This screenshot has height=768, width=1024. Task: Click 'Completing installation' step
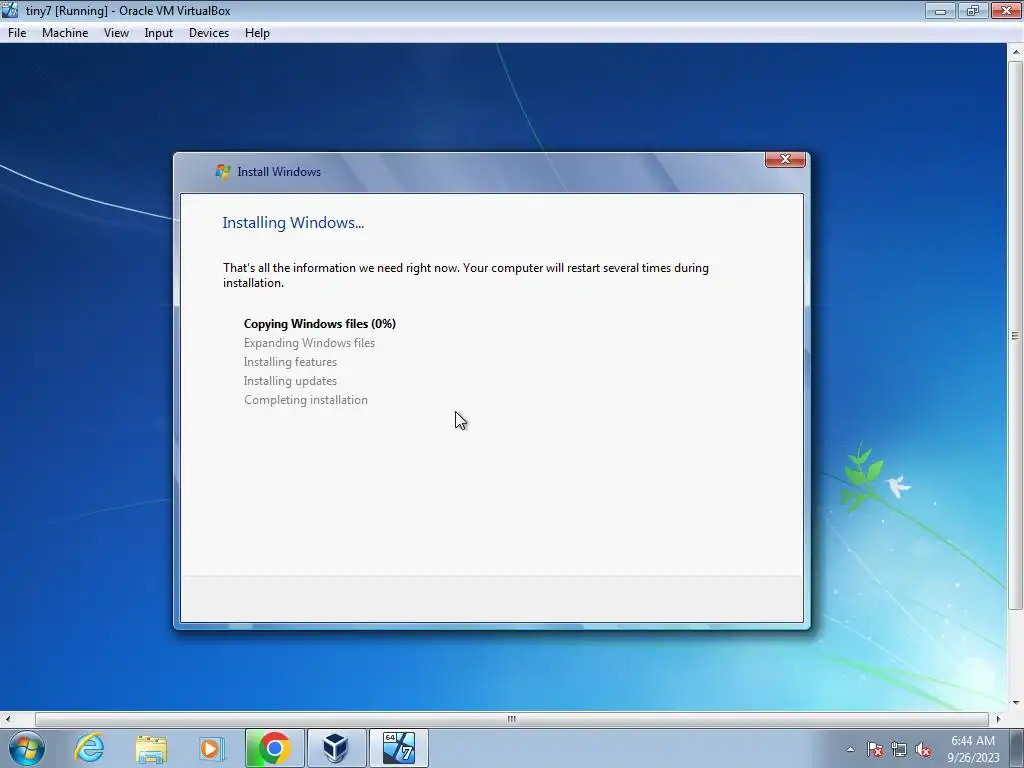pyautogui.click(x=306, y=400)
